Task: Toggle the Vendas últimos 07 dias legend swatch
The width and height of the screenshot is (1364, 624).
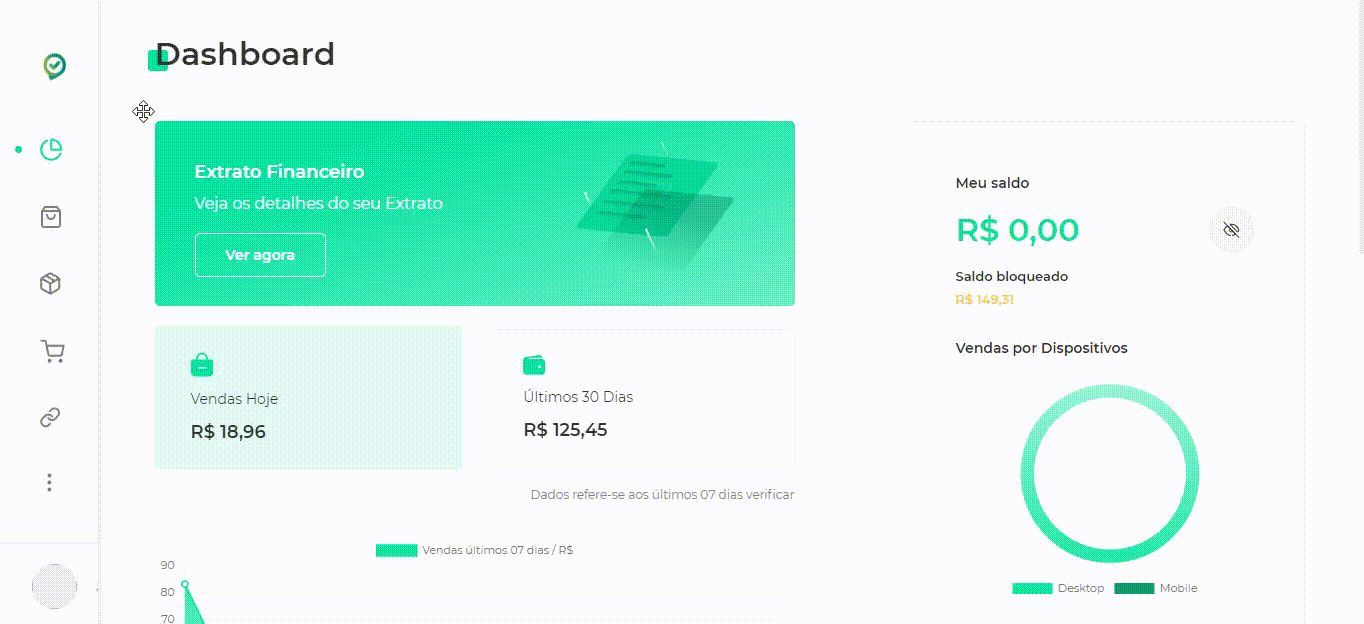Action: (396, 550)
